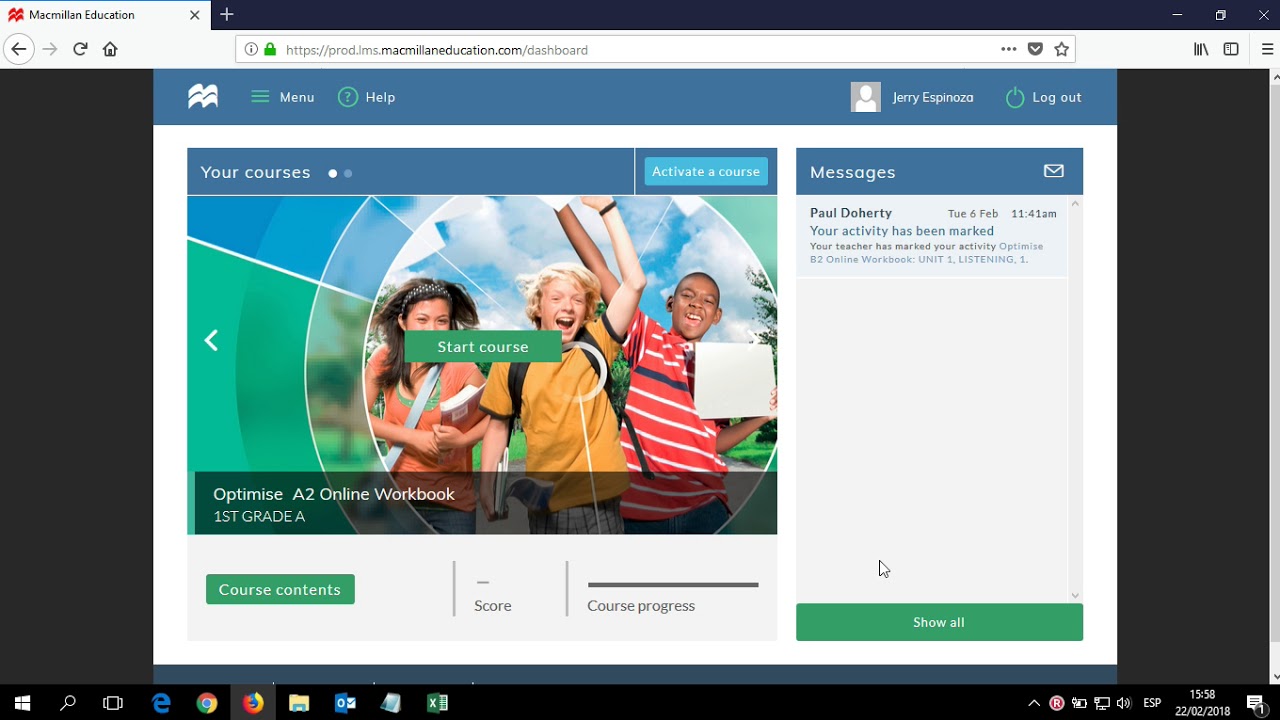Expand hidden system tray icons
This screenshot has height=720, width=1280.
1033,703
